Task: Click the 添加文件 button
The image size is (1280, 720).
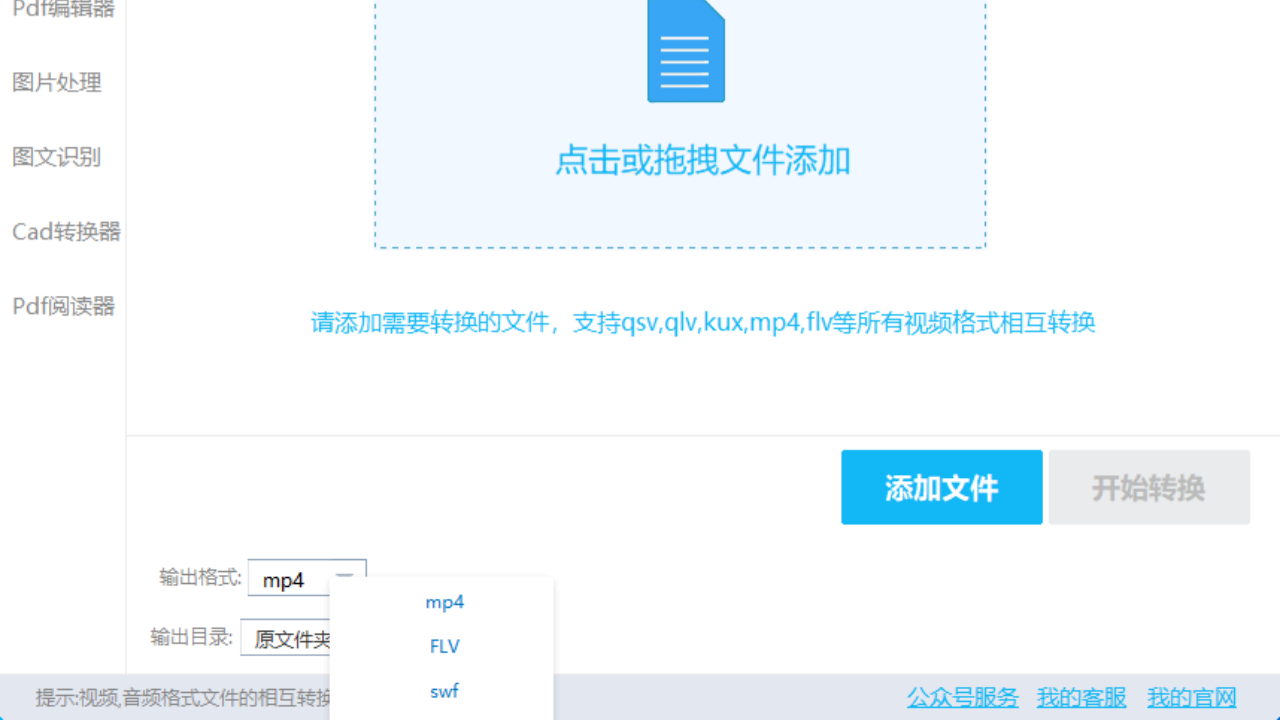Action: tap(941, 487)
